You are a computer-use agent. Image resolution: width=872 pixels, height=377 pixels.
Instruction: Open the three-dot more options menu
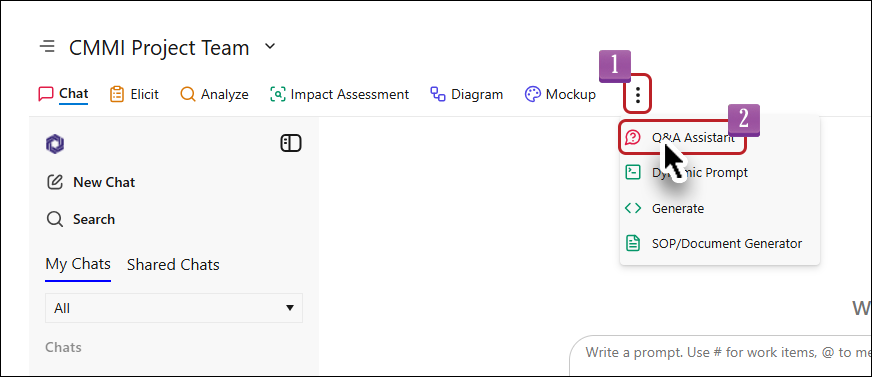tap(638, 95)
